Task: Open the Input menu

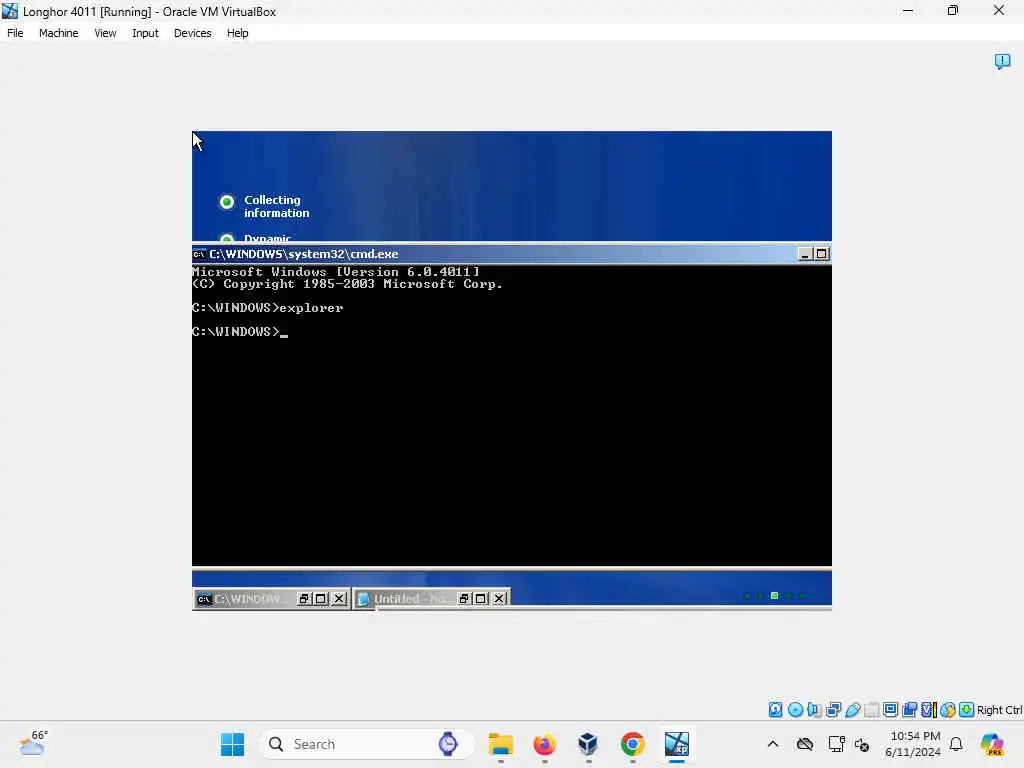Action: coord(145,33)
